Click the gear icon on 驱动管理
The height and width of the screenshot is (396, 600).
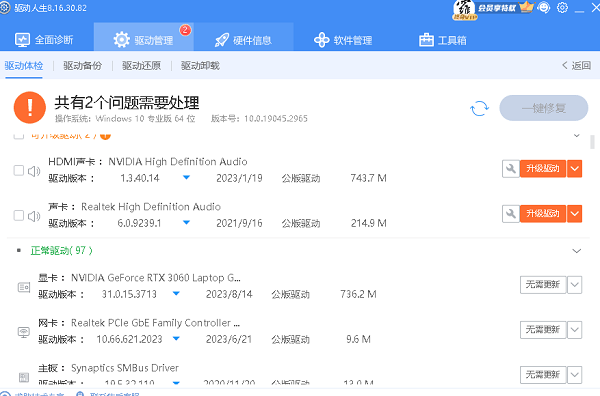point(122,40)
